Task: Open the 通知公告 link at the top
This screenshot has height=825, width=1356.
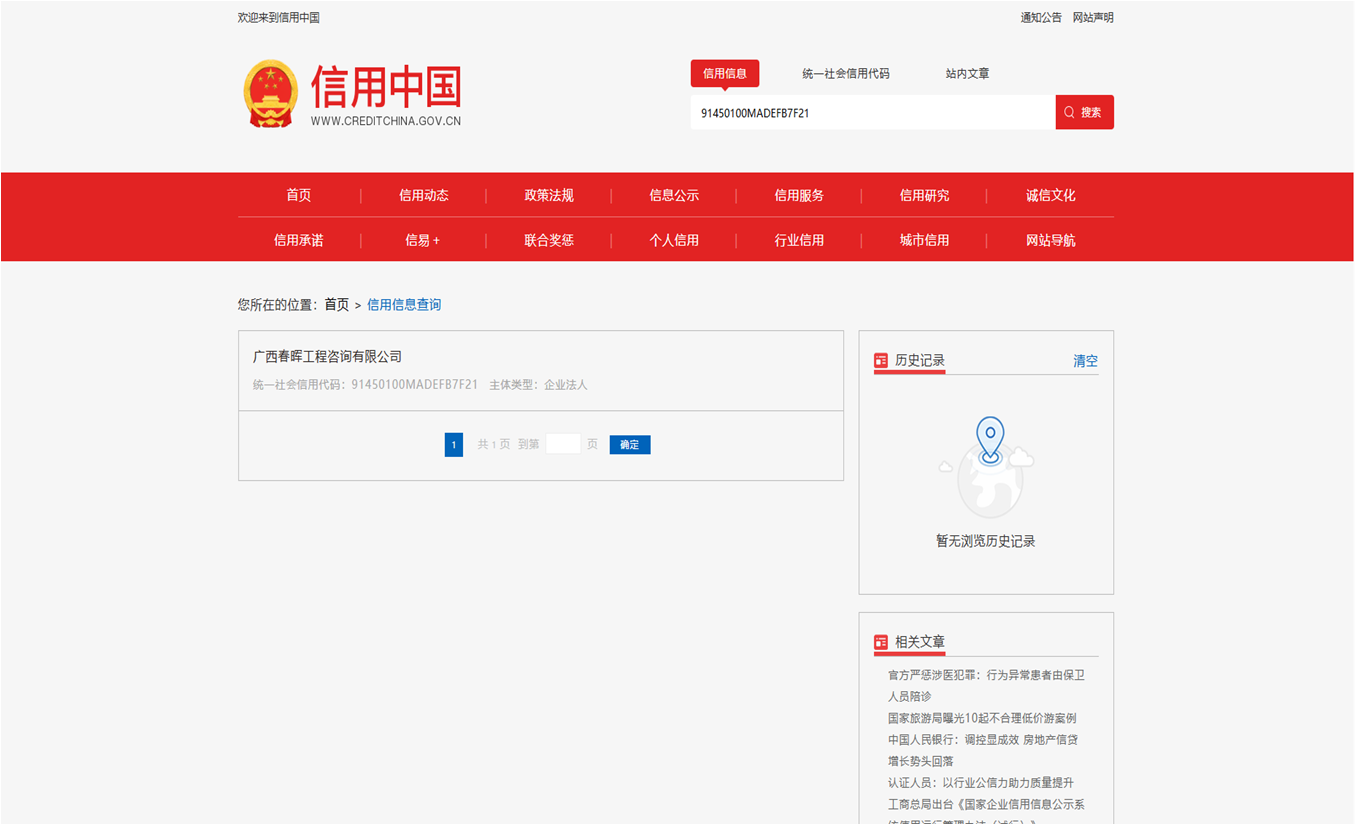Action: click(x=1040, y=17)
